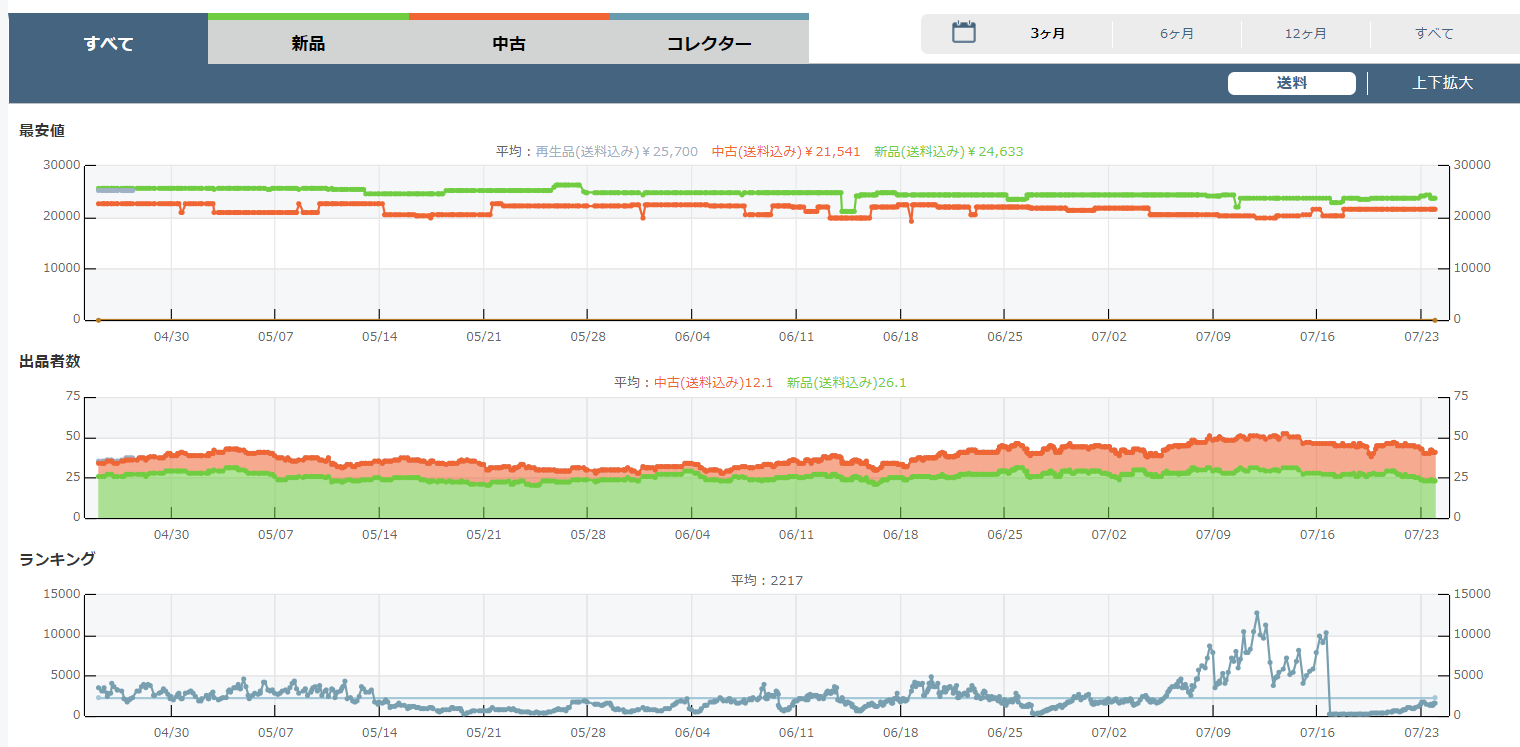Change the period to 6ヶ月
The image size is (1520, 747).
(1177, 34)
